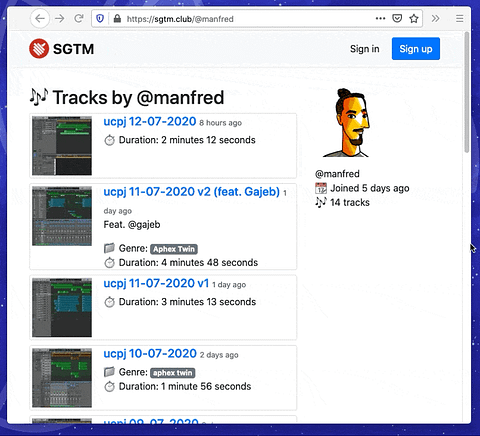
Task: Reload the page with refresh icon
Action: (x=79, y=18)
